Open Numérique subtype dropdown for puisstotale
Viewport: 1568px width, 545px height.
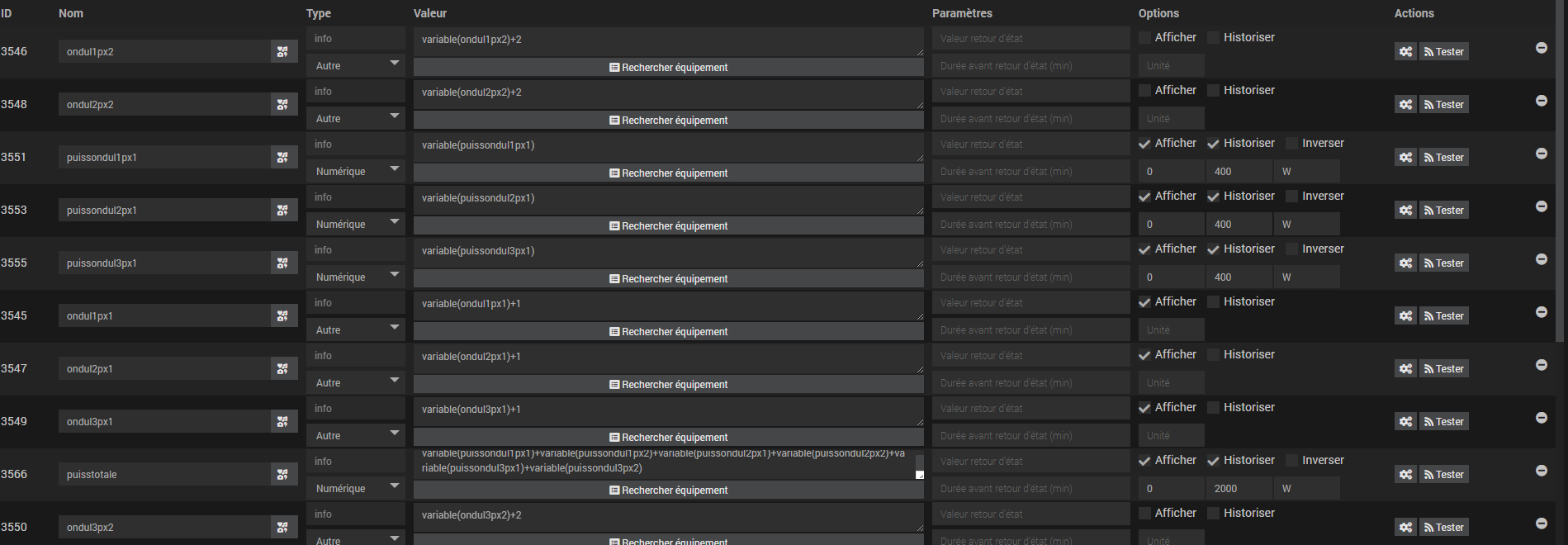point(354,489)
